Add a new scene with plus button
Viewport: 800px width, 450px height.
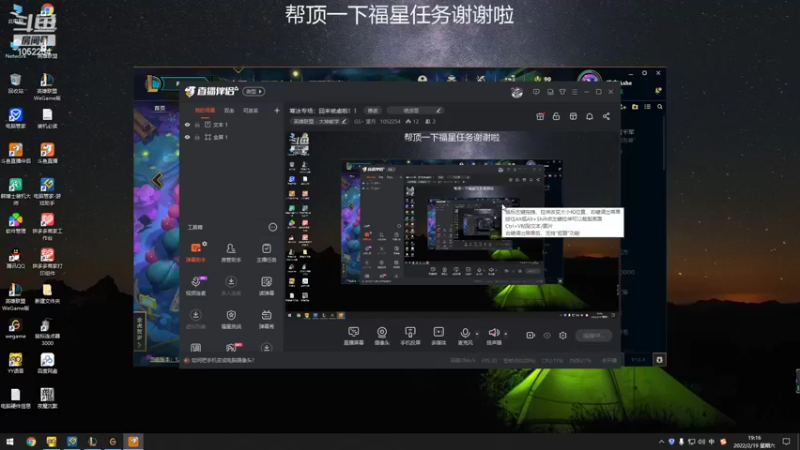[277, 110]
